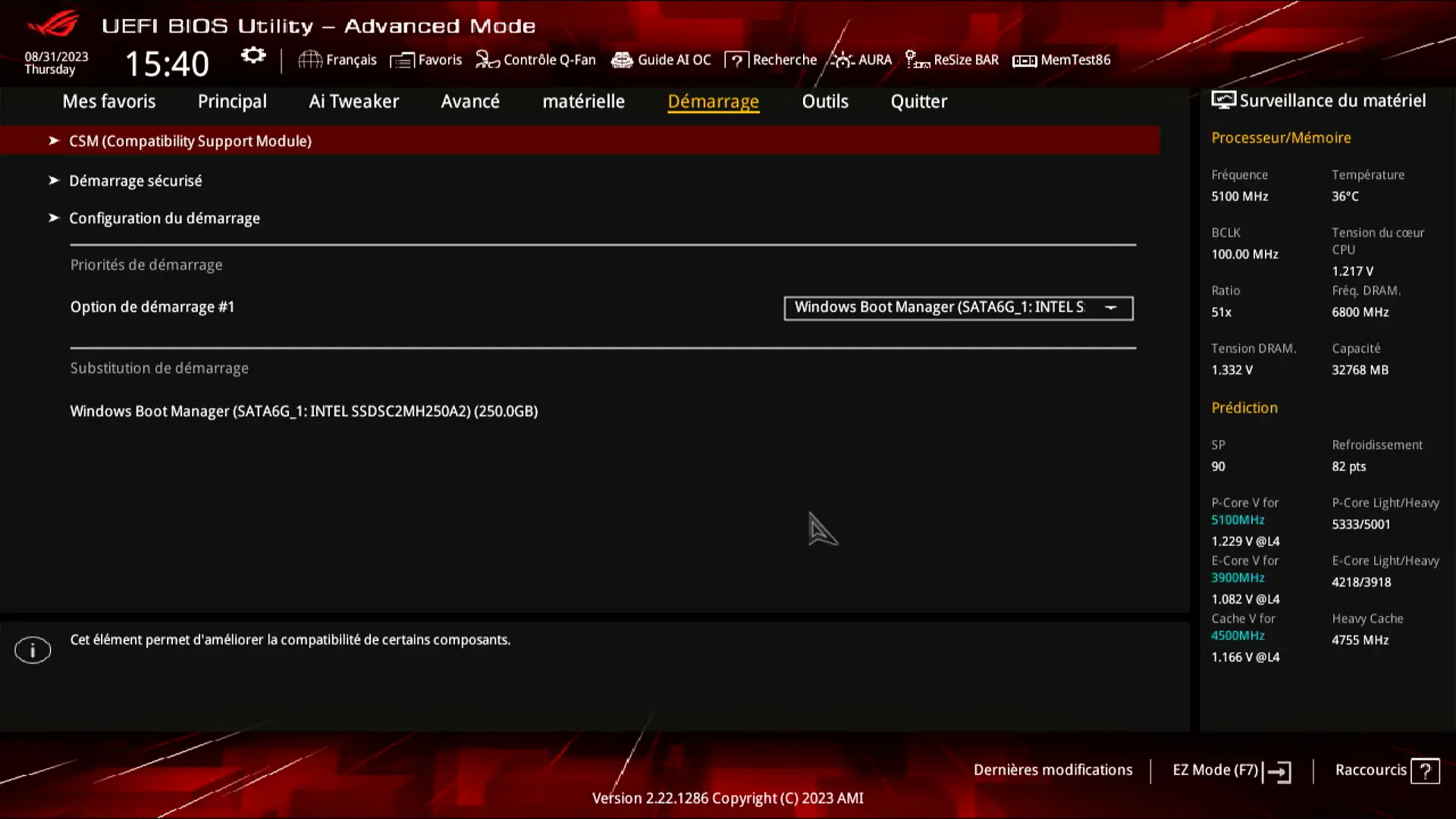This screenshot has height=819, width=1456.
Task: Open the Outils tab
Action: click(x=825, y=101)
